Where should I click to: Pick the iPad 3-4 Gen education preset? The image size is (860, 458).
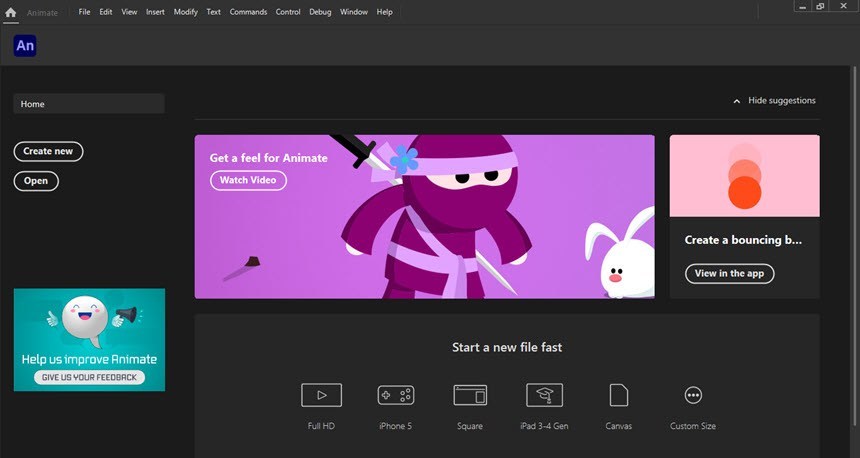(544, 395)
